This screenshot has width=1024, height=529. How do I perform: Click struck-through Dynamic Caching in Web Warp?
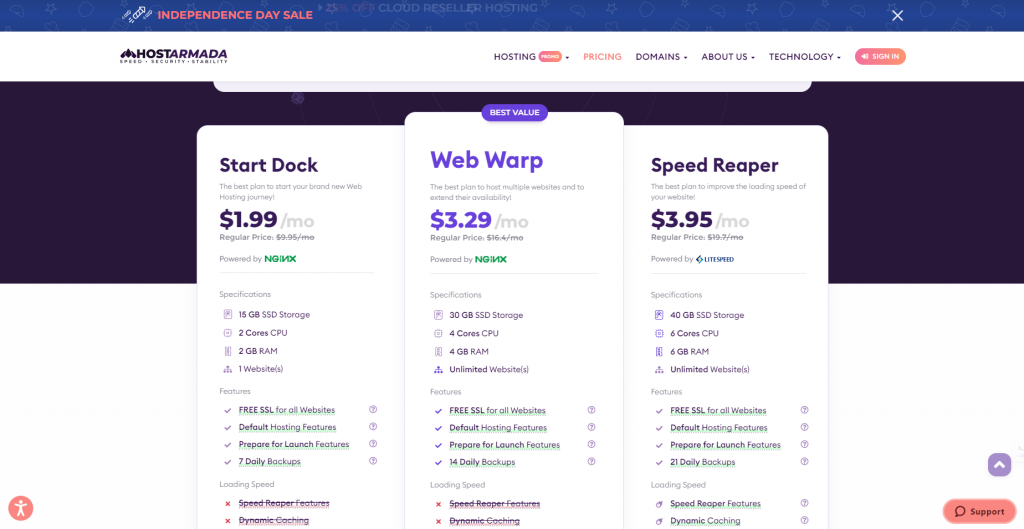coord(485,521)
